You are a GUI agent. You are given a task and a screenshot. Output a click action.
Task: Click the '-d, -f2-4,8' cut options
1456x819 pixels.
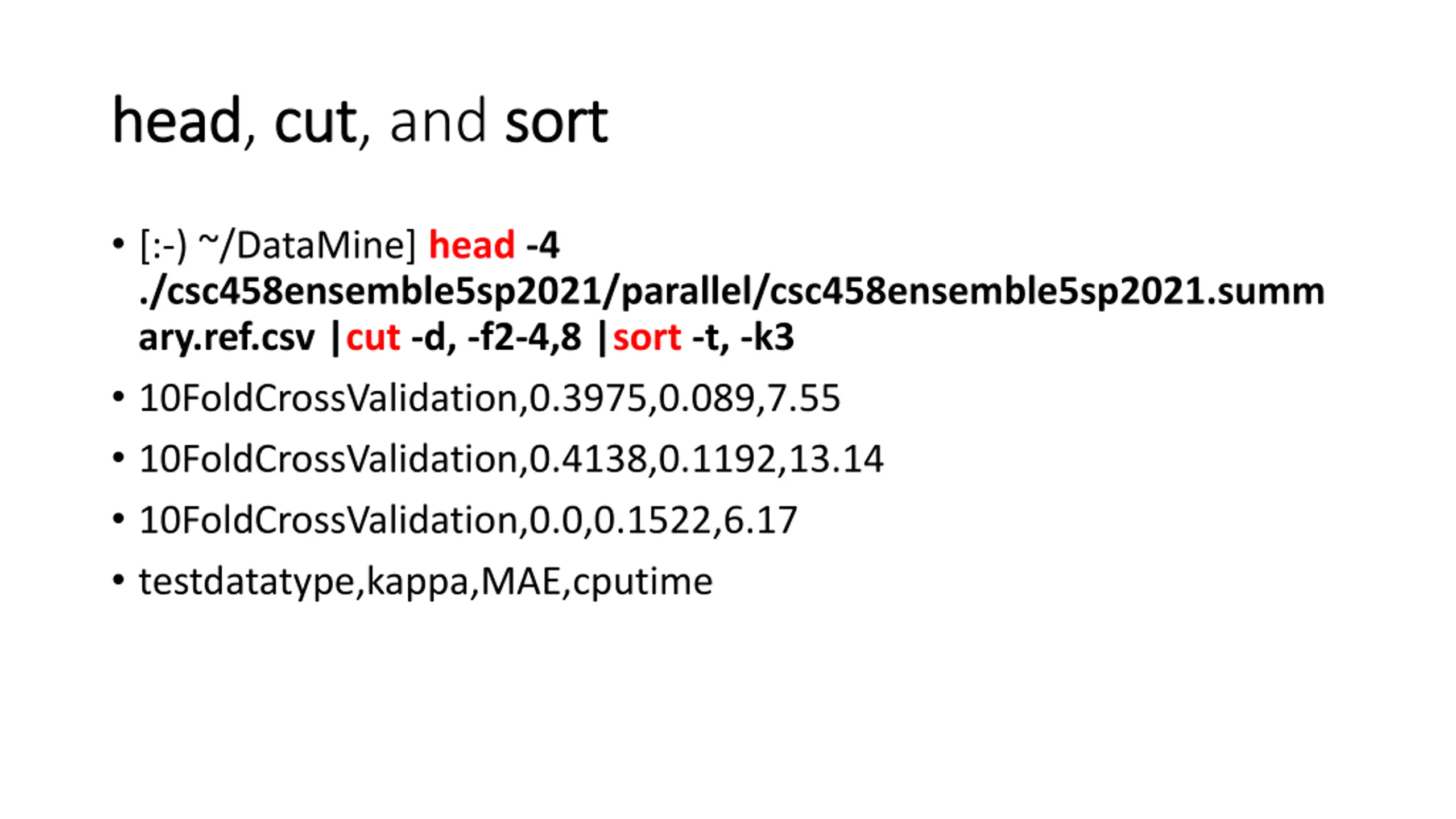(x=496, y=337)
